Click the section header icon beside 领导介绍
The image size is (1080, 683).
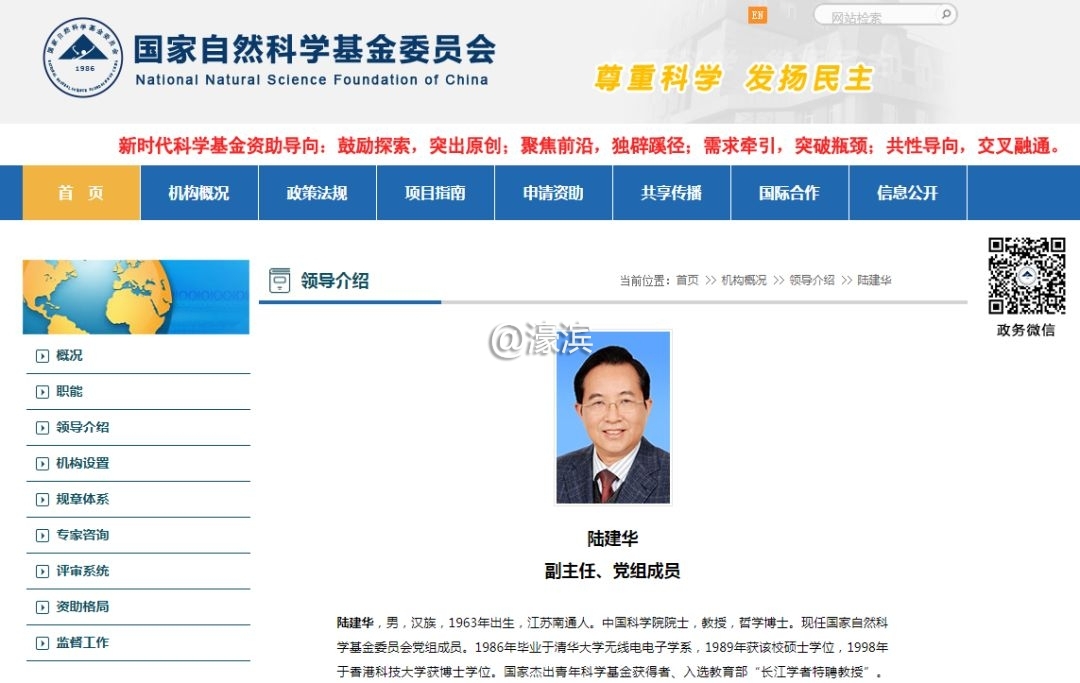[x=280, y=280]
